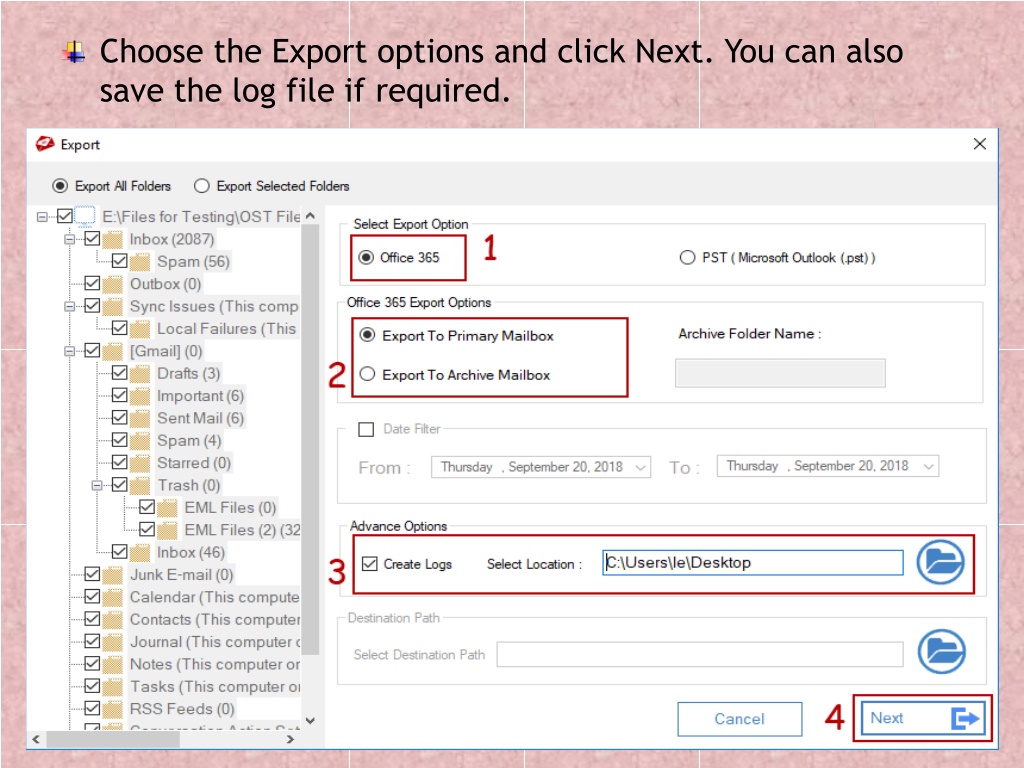The image size is (1024, 768).
Task: Click the Next button
Action: [923, 718]
